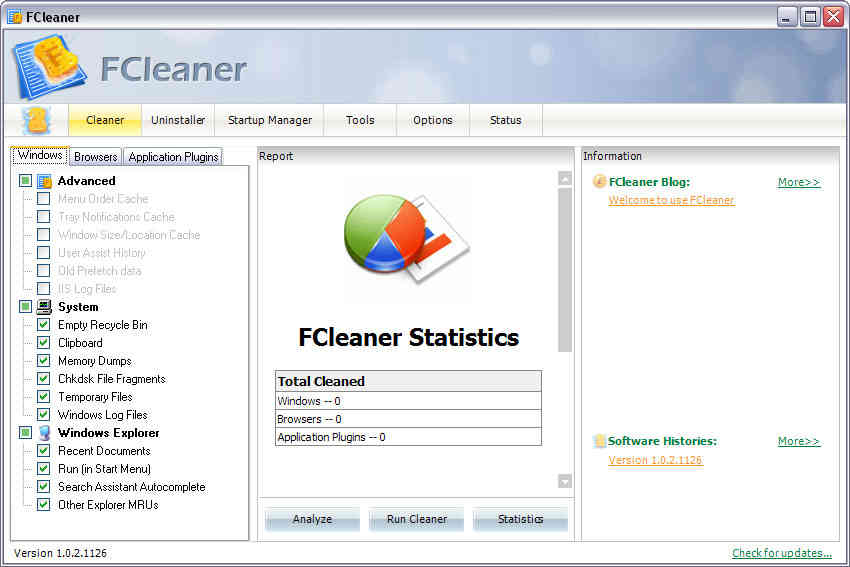The image size is (850, 567).
Task: Click the title bar FCleaner app icon
Action: coord(15,17)
